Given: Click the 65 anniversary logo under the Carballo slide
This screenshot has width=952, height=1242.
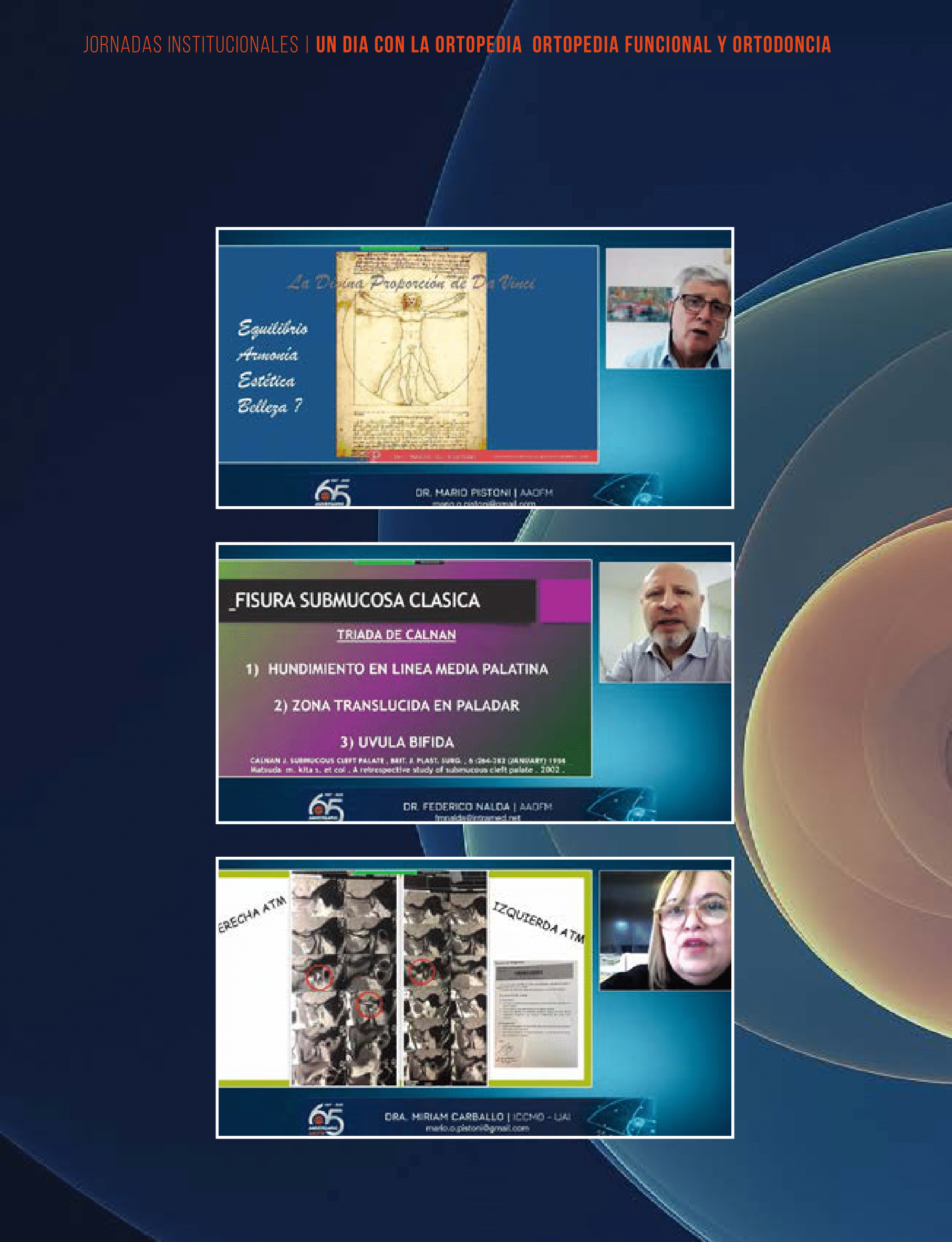Looking at the screenshot, I should (327, 1120).
